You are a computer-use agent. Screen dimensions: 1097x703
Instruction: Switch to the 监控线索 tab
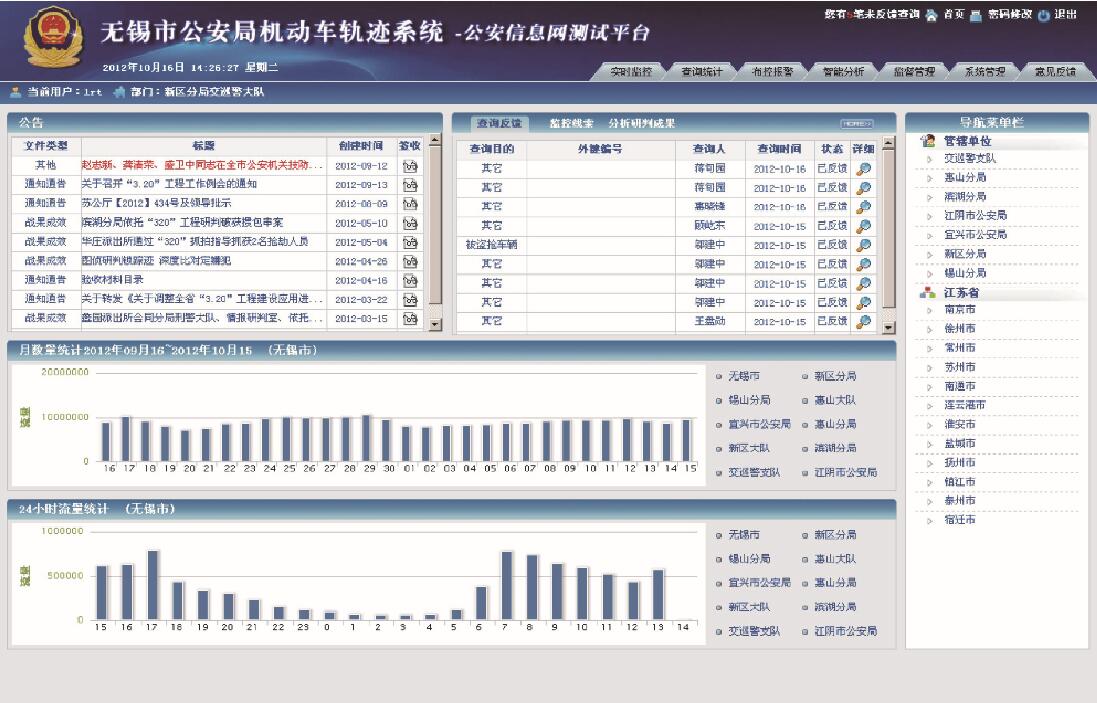coord(571,124)
